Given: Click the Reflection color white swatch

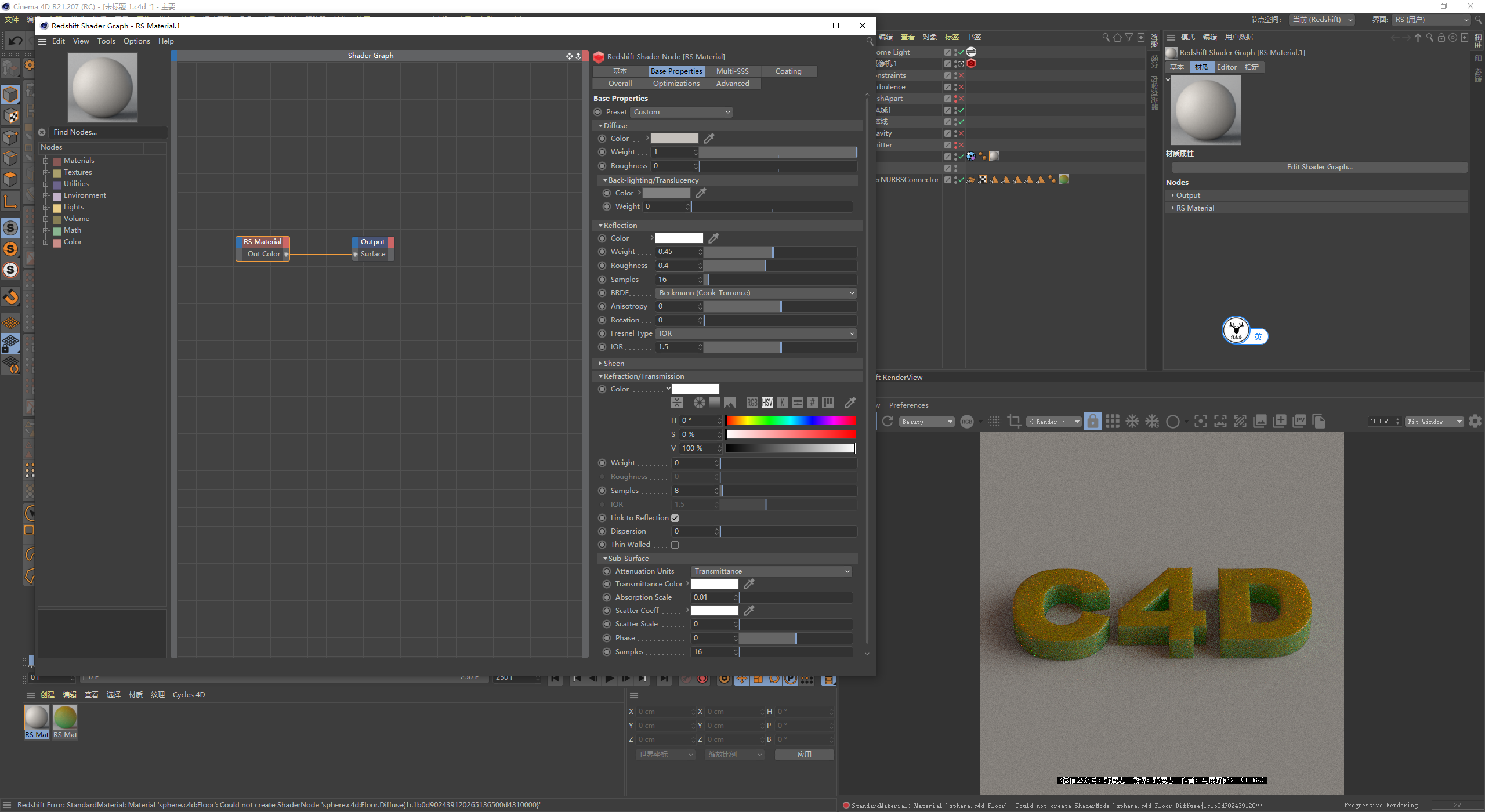Looking at the screenshot, I should click(679, 238).
